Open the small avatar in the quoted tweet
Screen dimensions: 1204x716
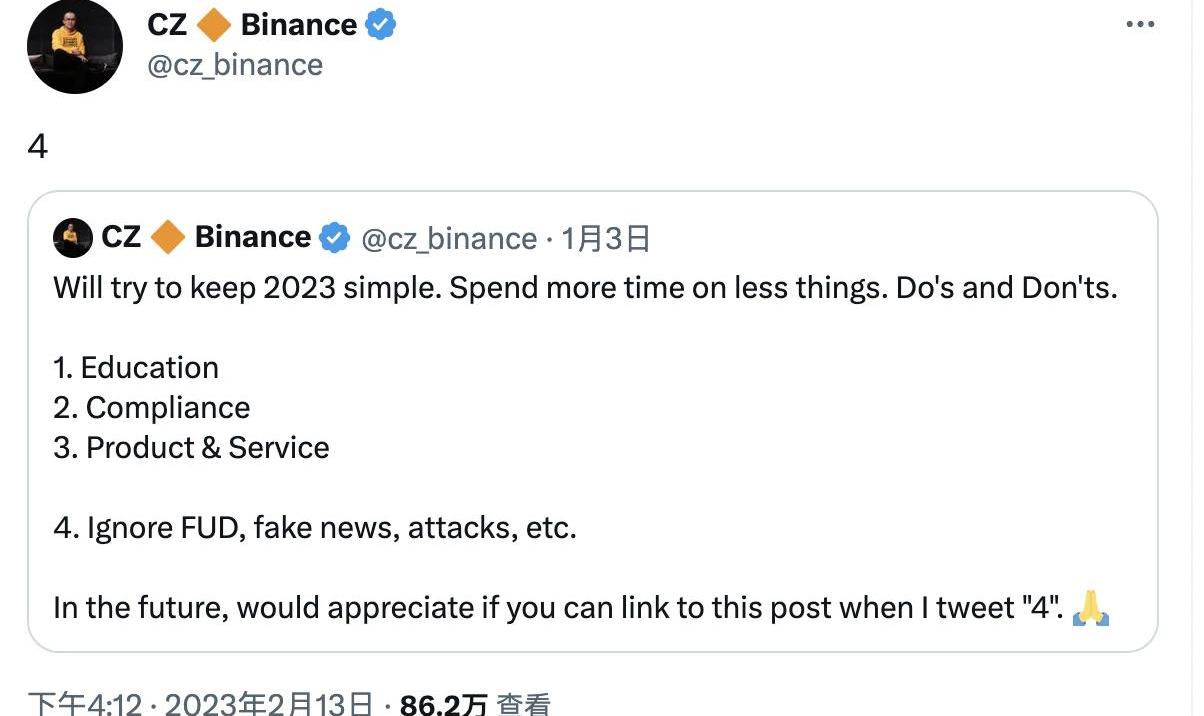(x=73, y=237)
